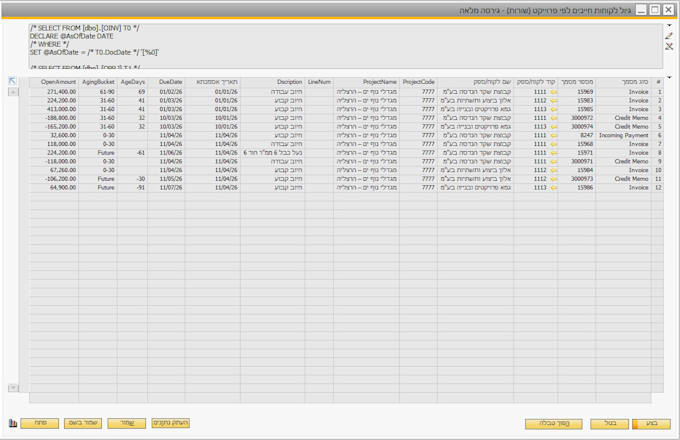Click the # column header
Image resolution: width=680 pixels, height=440 pixels.
tap(657, 82)
